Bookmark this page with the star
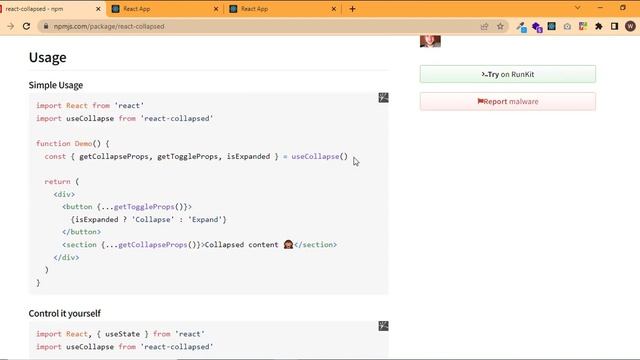640x360 pixels. (500, 27)
